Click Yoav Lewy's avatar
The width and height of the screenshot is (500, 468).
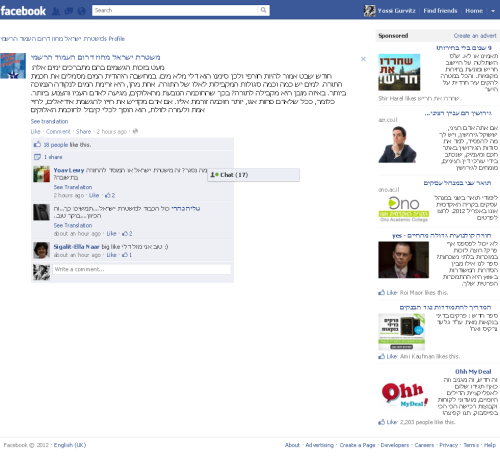point(42,174)
